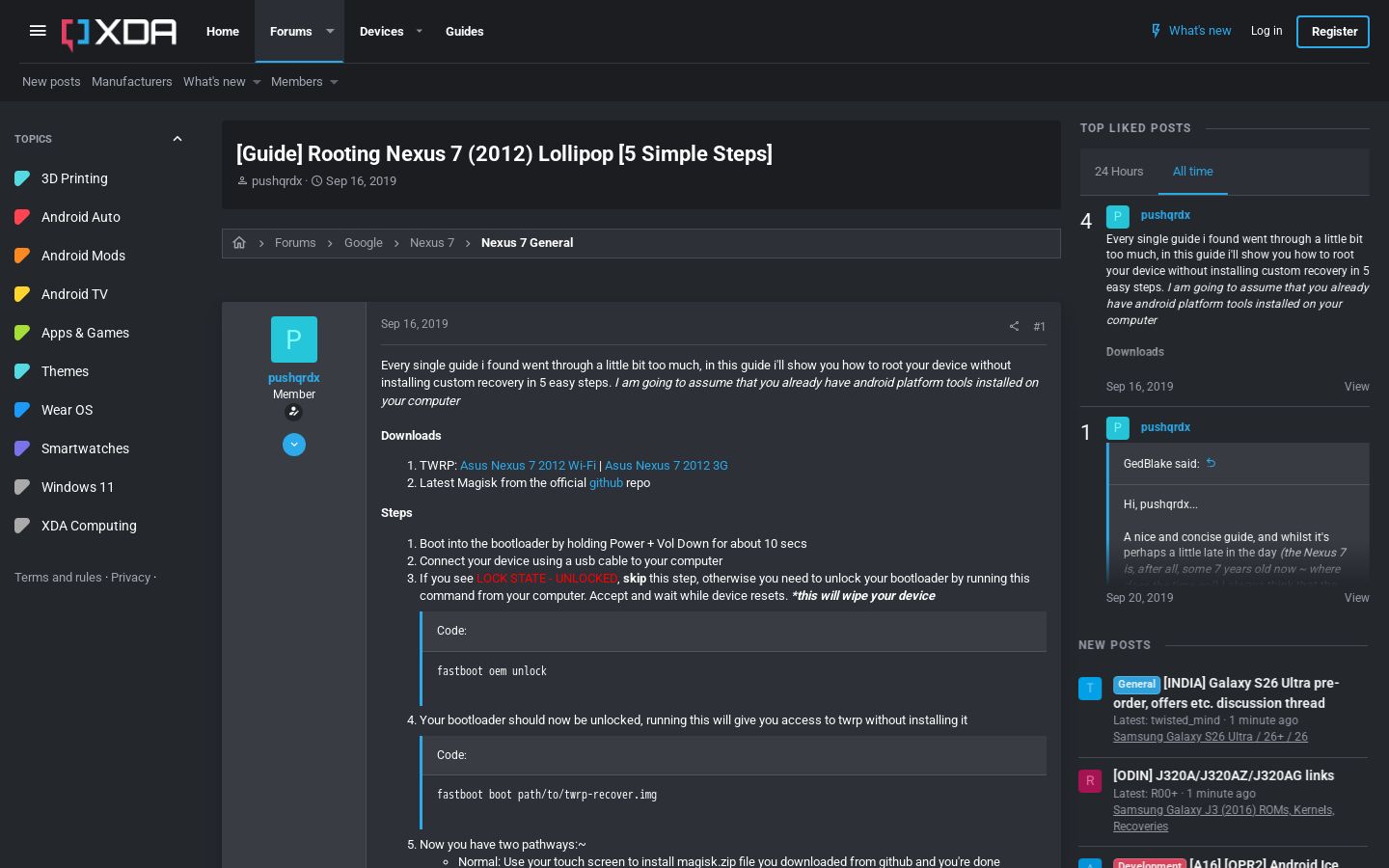Open Samsung Galaxy J3 (2016) ROMs forum link

pyautogui.click(x=1223, y=818)
